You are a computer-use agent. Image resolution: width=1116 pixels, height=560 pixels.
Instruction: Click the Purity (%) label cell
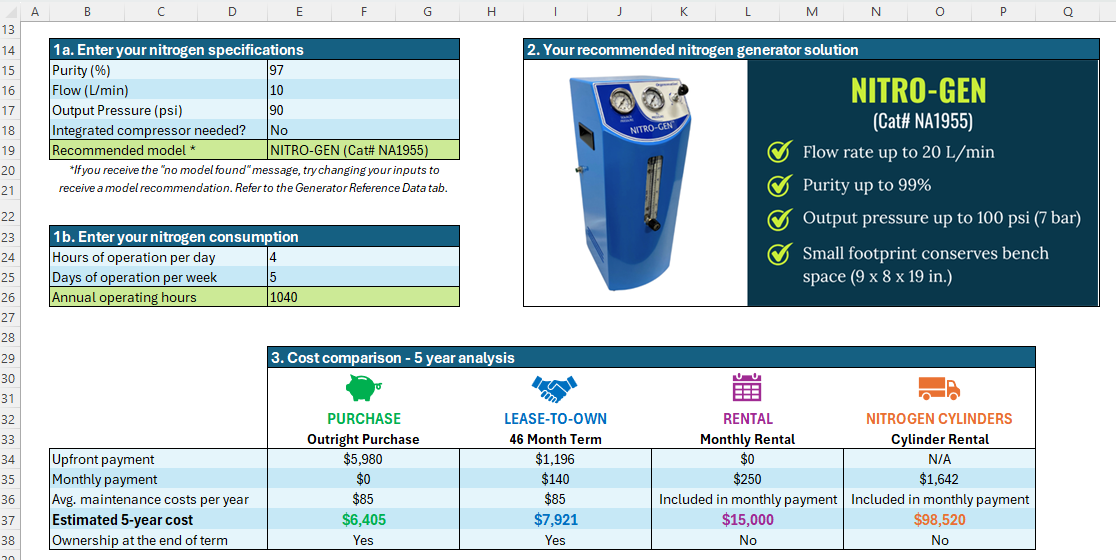click(159, 70)
